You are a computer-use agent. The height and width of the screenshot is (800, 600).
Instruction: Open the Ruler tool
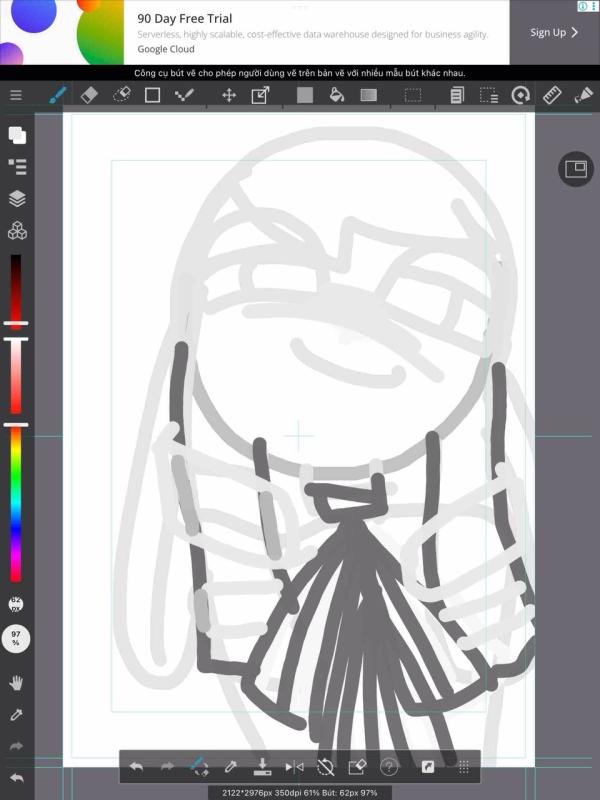point(552,95)
